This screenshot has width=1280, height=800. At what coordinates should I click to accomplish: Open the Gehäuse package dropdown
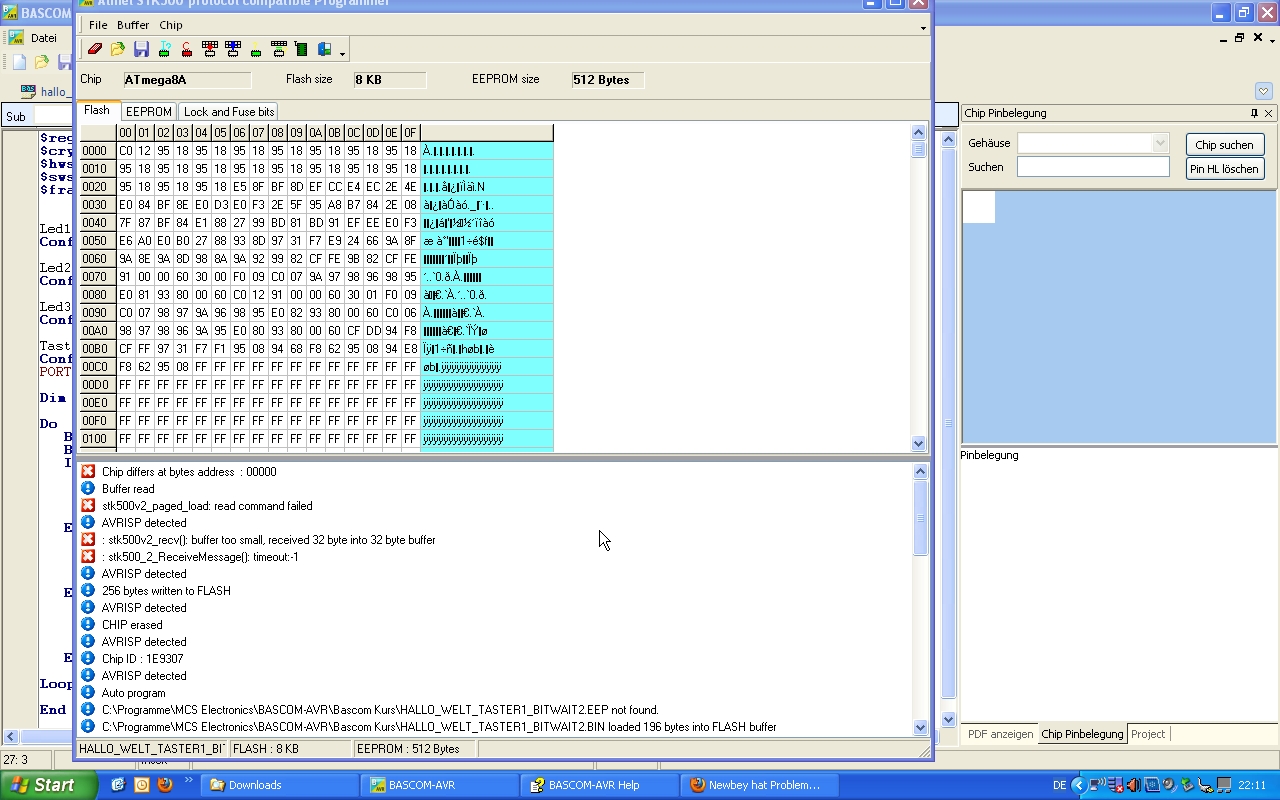1160,143
